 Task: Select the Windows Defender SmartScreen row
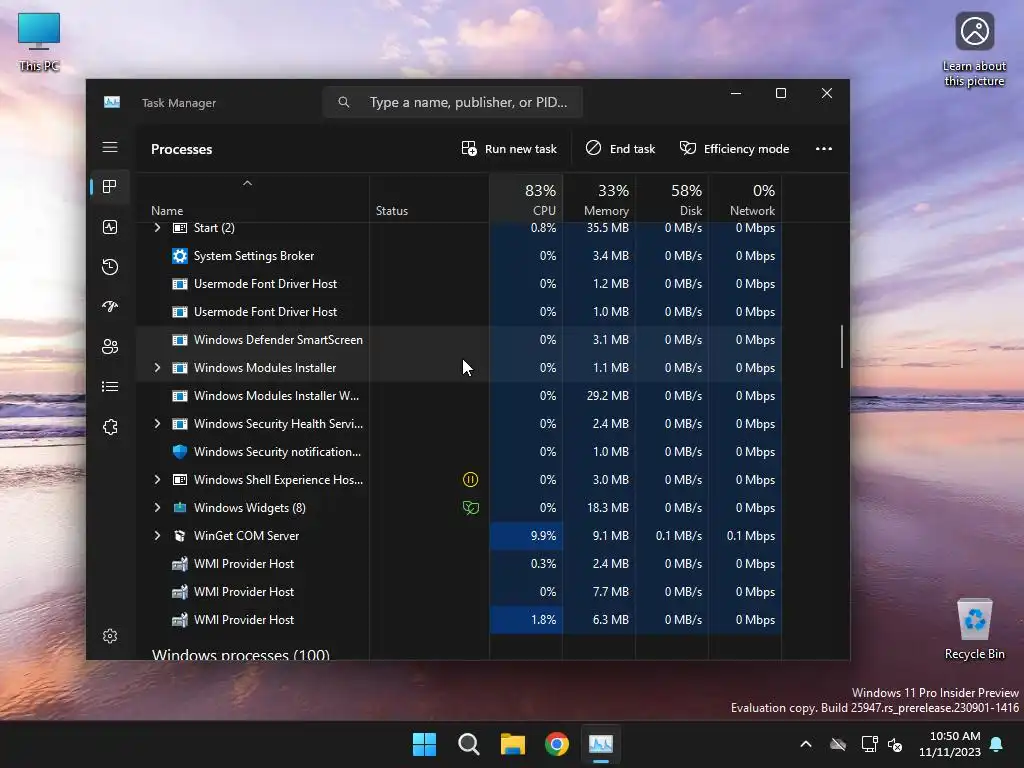tap(458, 340)
